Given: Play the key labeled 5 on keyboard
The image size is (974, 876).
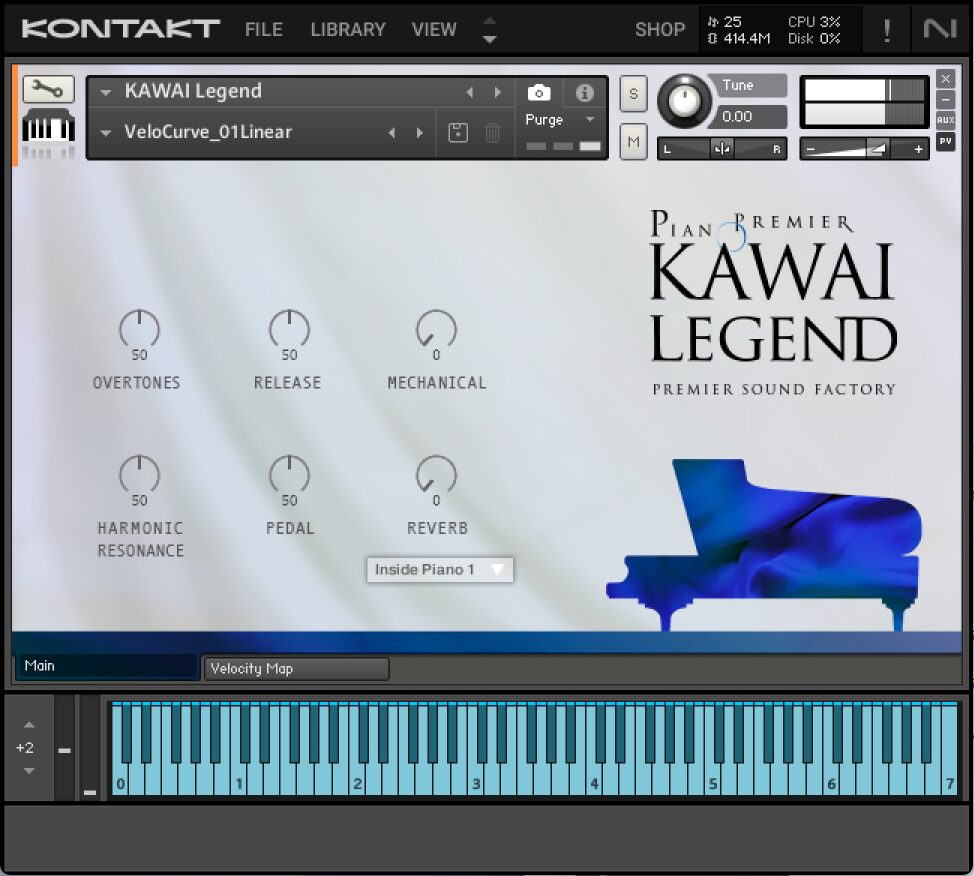Looking at the screenshot, I should [712, 783].
